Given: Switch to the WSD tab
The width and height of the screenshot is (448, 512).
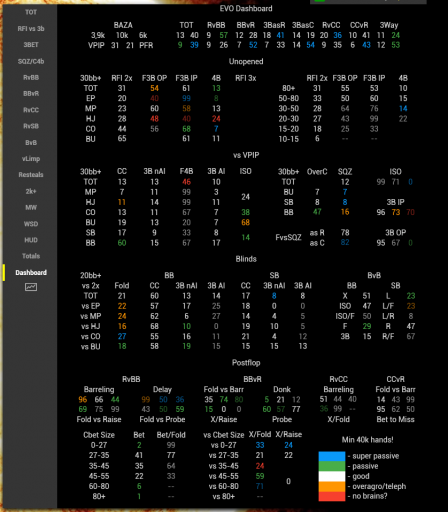Looking at the screenshot, I should click(31, 224).
